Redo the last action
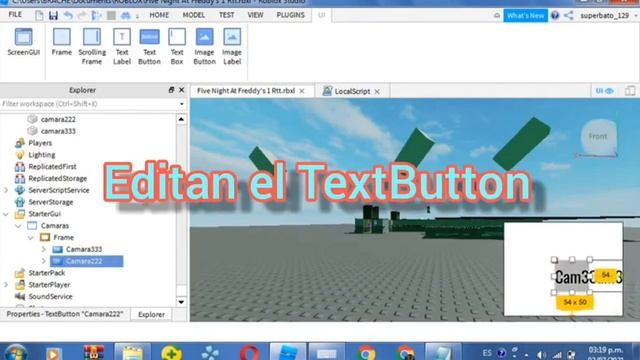Viewport: 640px width, 360px height. [82, 15]
